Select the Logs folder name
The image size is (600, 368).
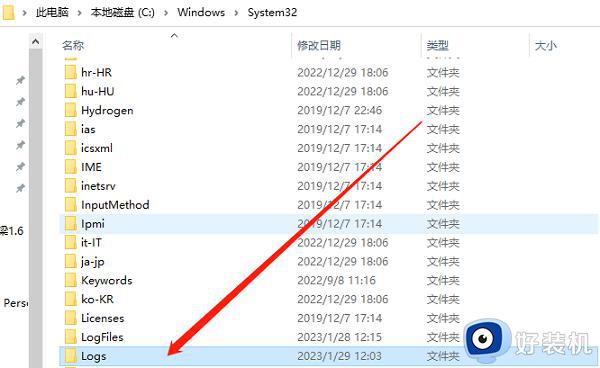(93, 357)
